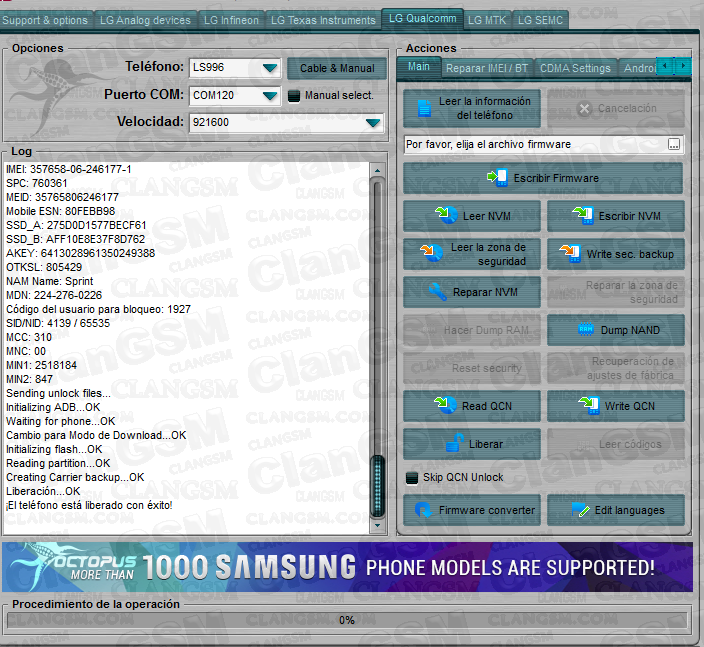The height and width of the screenshot is (647, 704).
Task: Click the Escribir NVM chip icon
Action: [583, 216]
